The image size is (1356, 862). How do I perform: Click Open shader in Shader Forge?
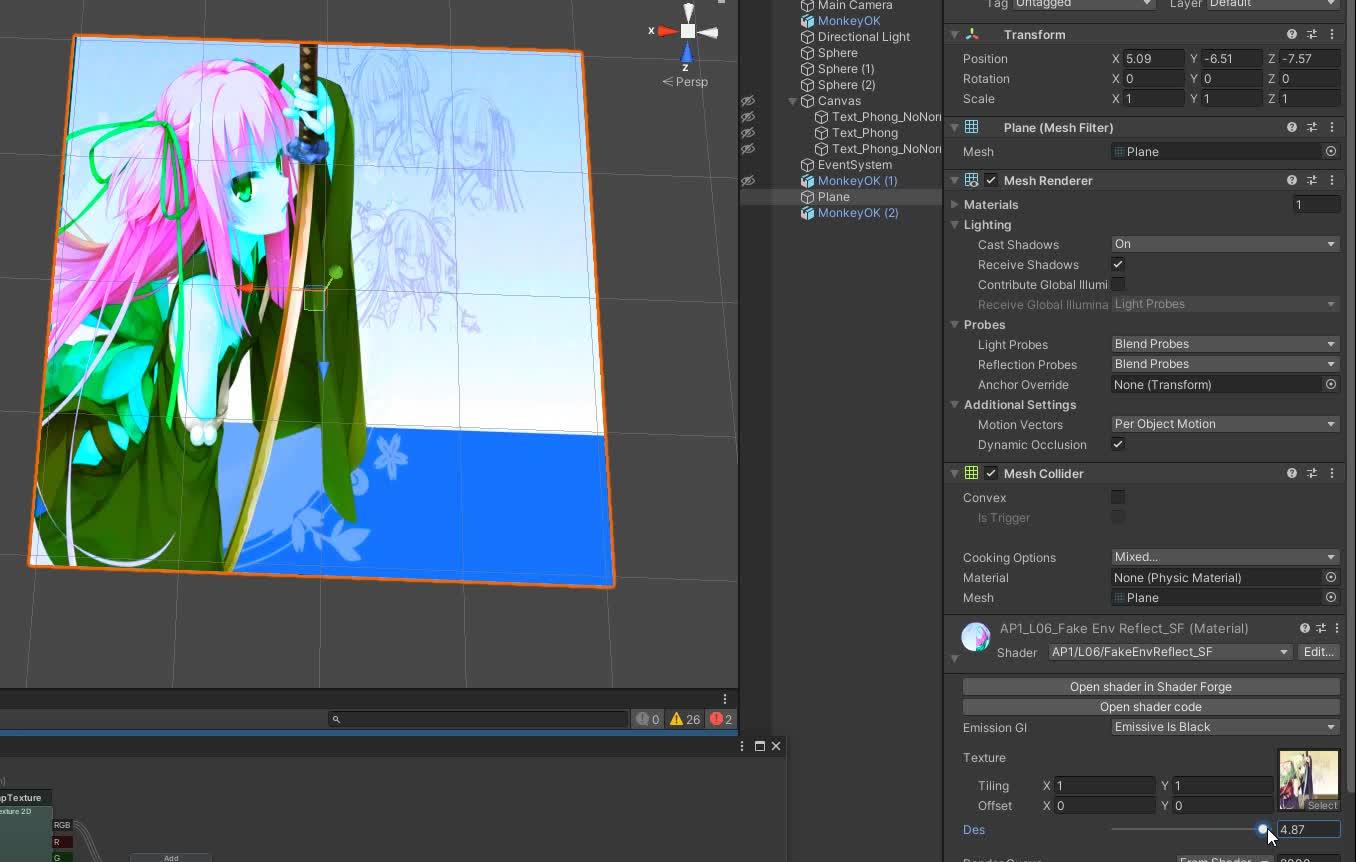tap(1150, 687)
